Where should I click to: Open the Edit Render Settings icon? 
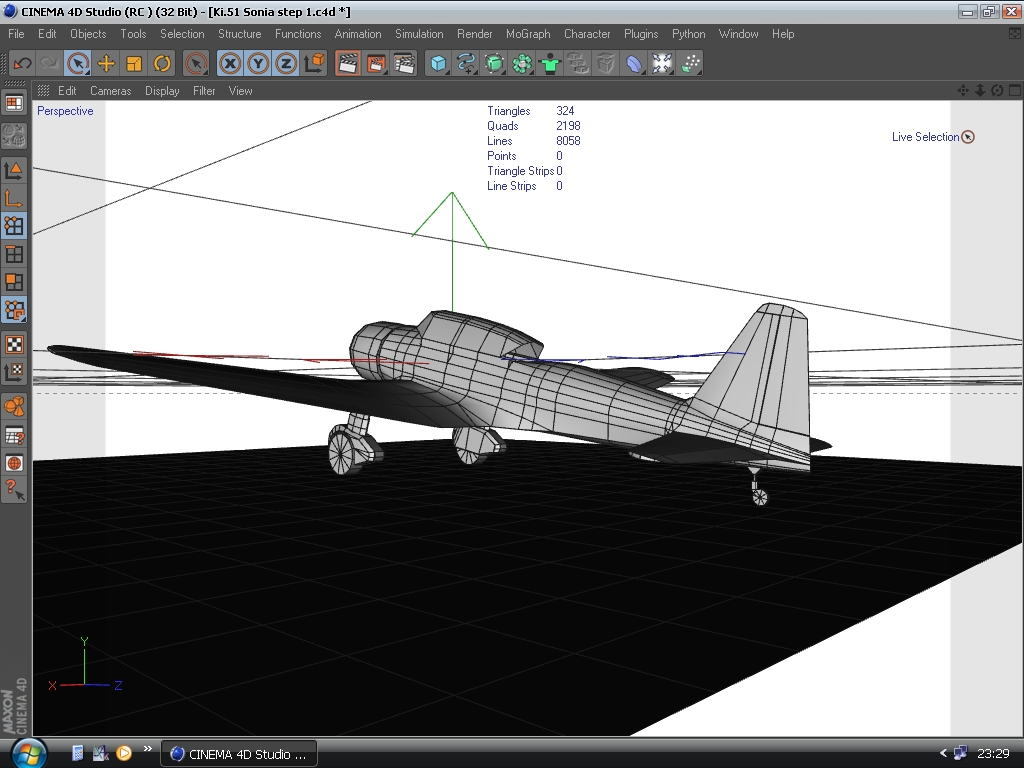[x=404, y=63]
